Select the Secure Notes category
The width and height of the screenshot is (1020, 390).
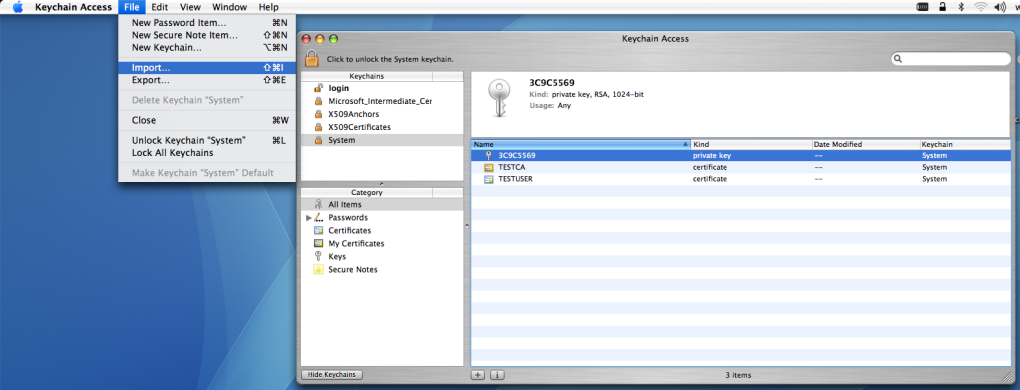[382, 269]
